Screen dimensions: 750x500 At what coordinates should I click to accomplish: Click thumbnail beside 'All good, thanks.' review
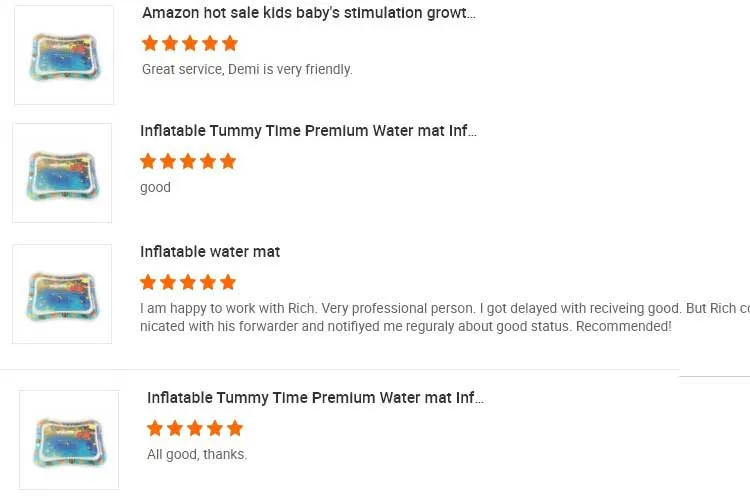tap(69, 440)
